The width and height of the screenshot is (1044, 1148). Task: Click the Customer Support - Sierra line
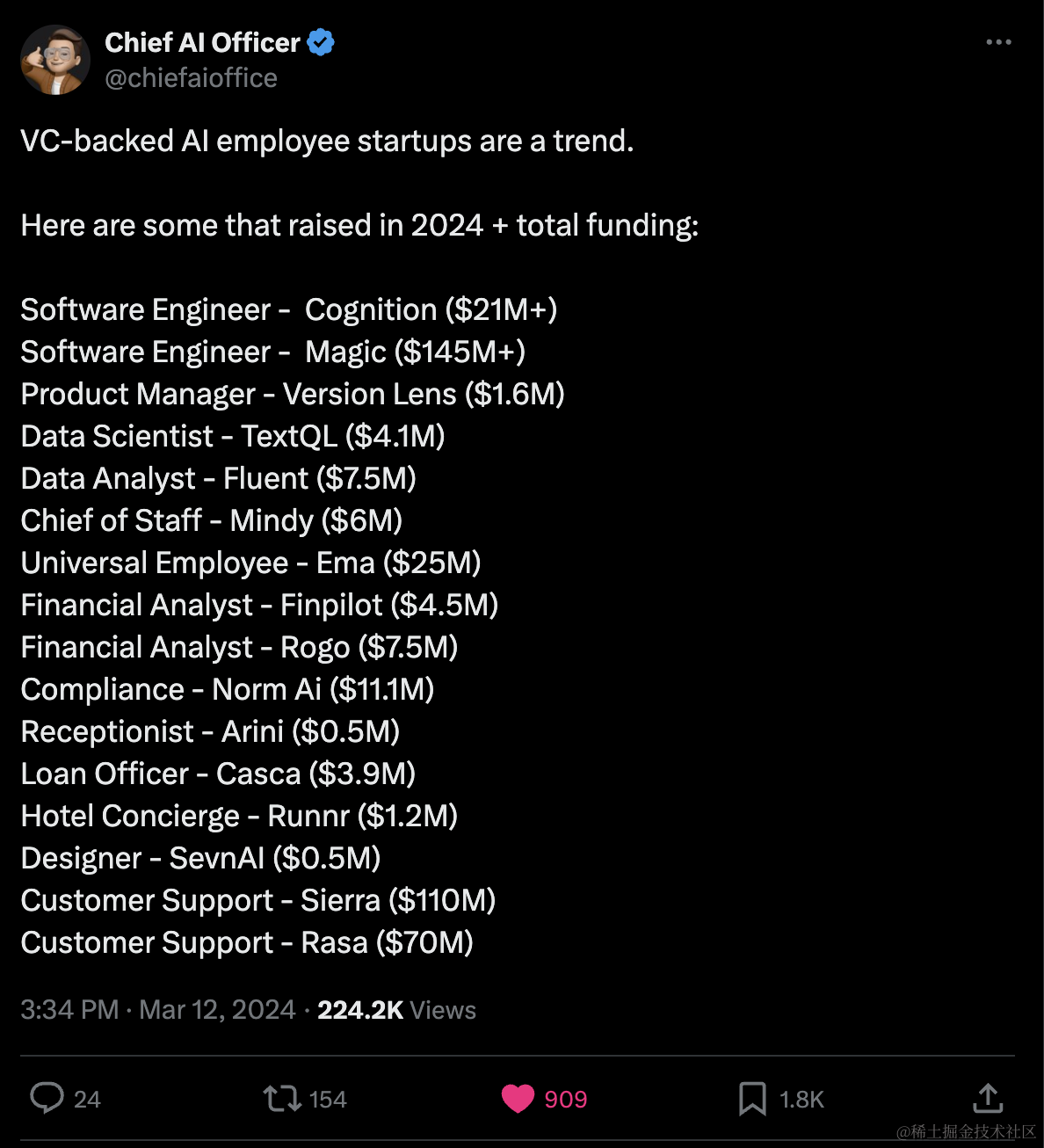click(x=257, y=900)
